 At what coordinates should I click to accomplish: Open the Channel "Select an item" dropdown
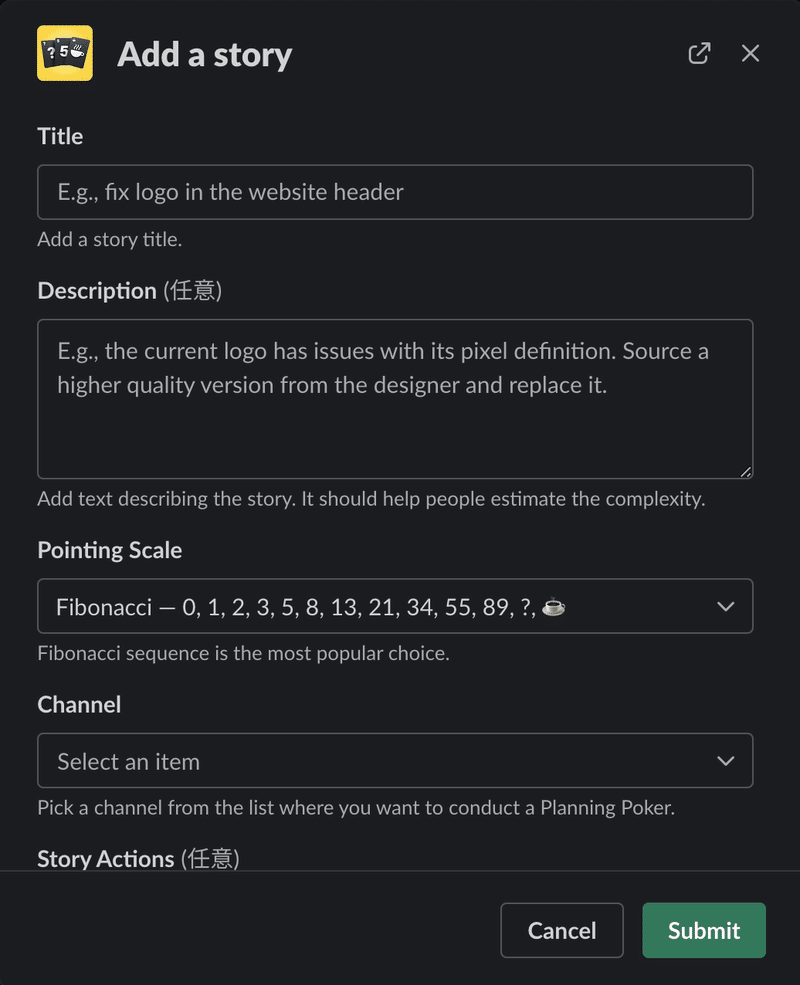pyautogui.click(x=395, y=761)
